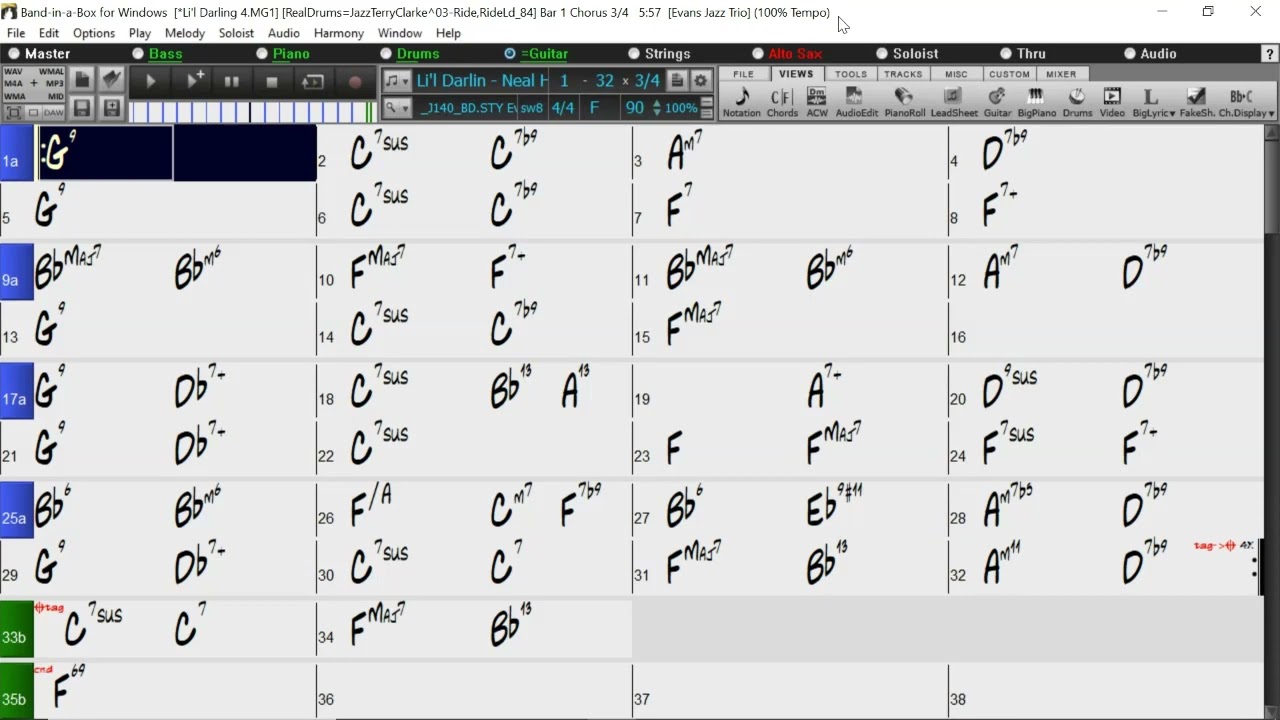Click the new song document icon
The width and height of the screenshot is (1280, 720).
coord(82,79)
